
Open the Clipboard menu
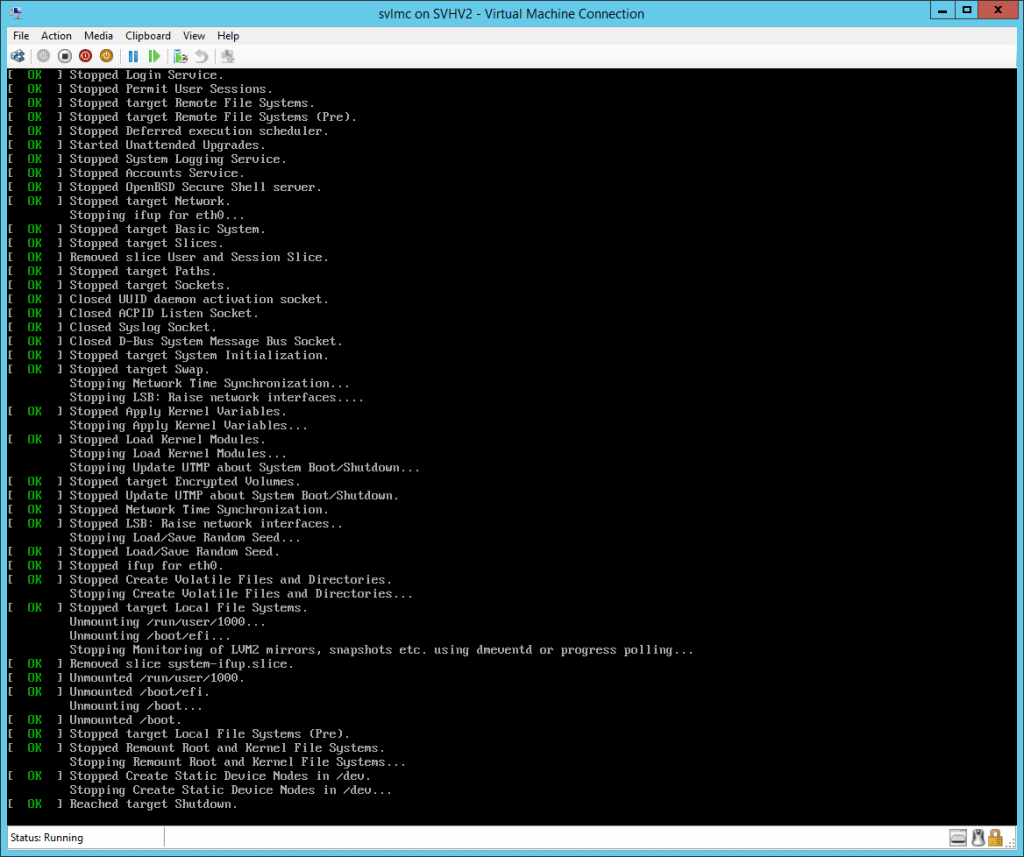[148, 36]
